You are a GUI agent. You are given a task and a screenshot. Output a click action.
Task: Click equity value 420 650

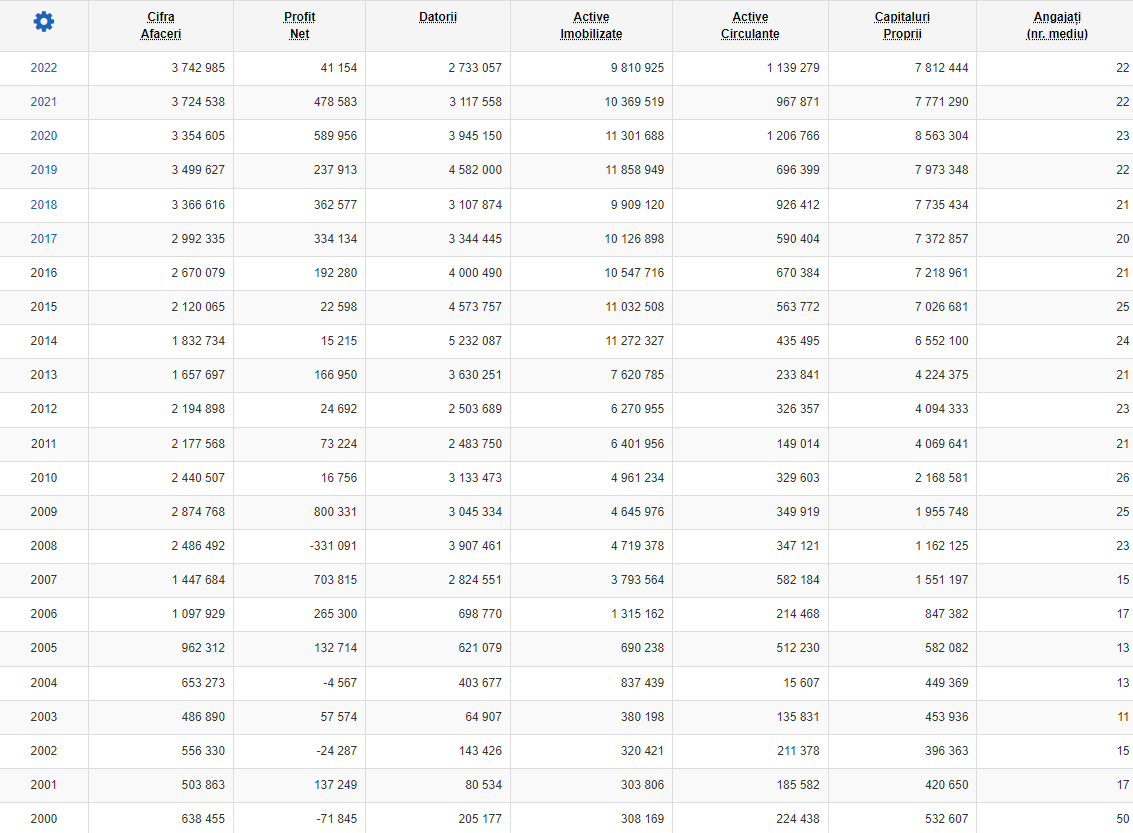coord(947,785)
